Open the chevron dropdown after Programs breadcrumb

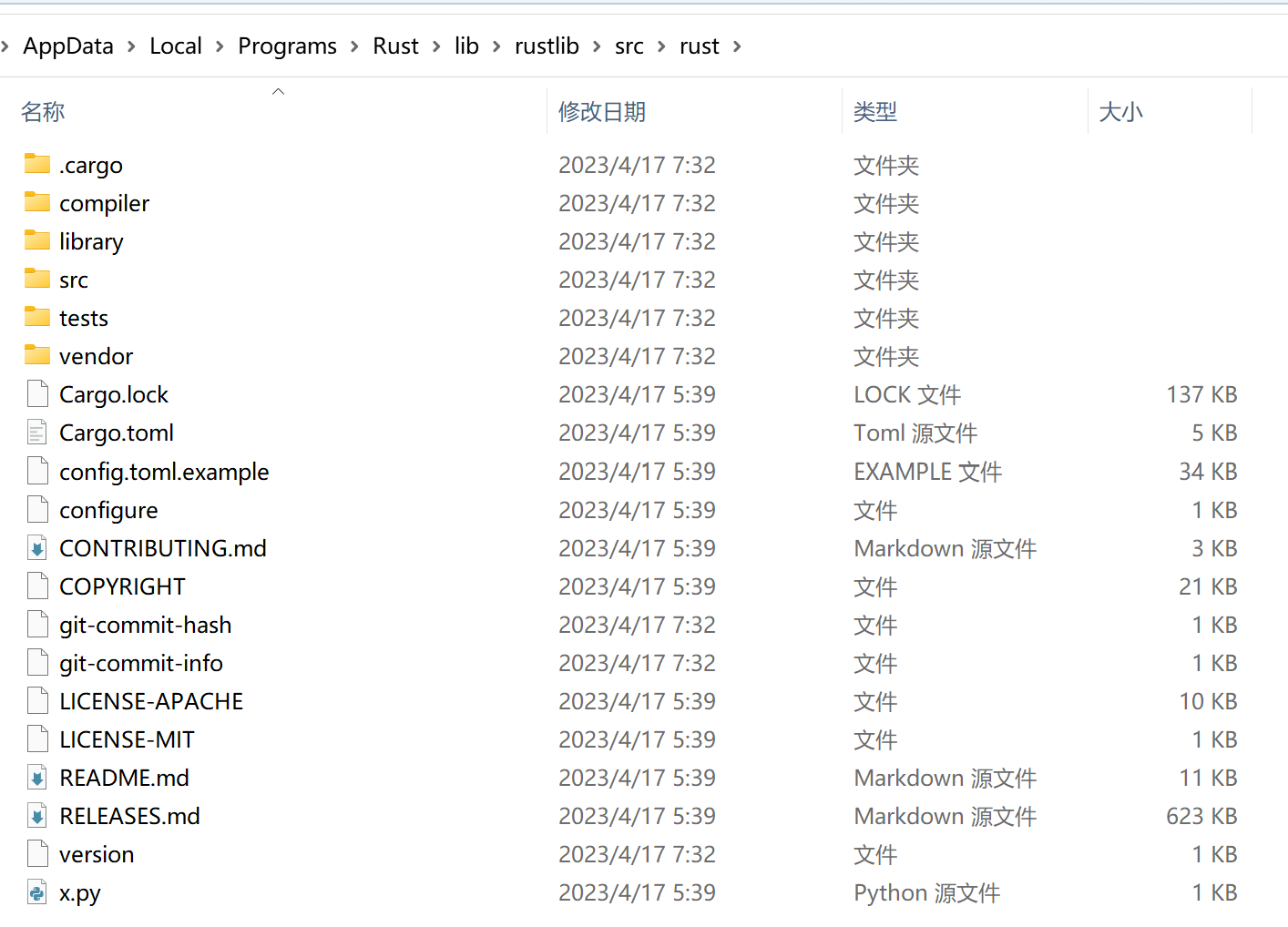point(354,46)
